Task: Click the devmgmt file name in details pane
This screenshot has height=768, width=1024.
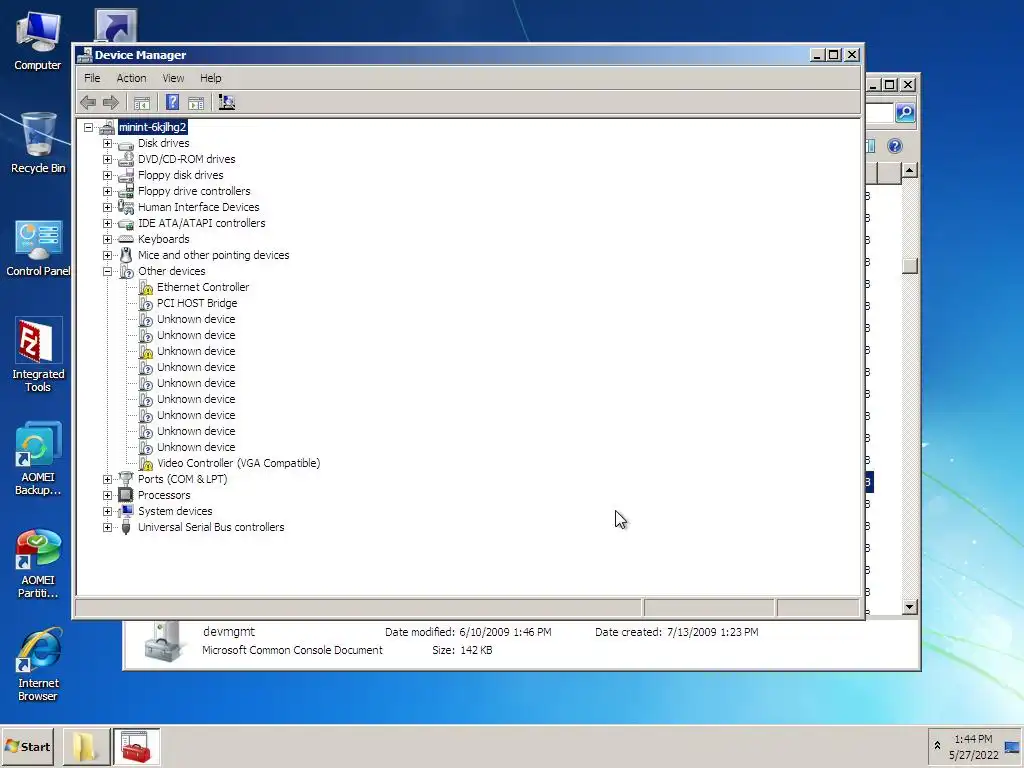Action: (x=229, y=632)
